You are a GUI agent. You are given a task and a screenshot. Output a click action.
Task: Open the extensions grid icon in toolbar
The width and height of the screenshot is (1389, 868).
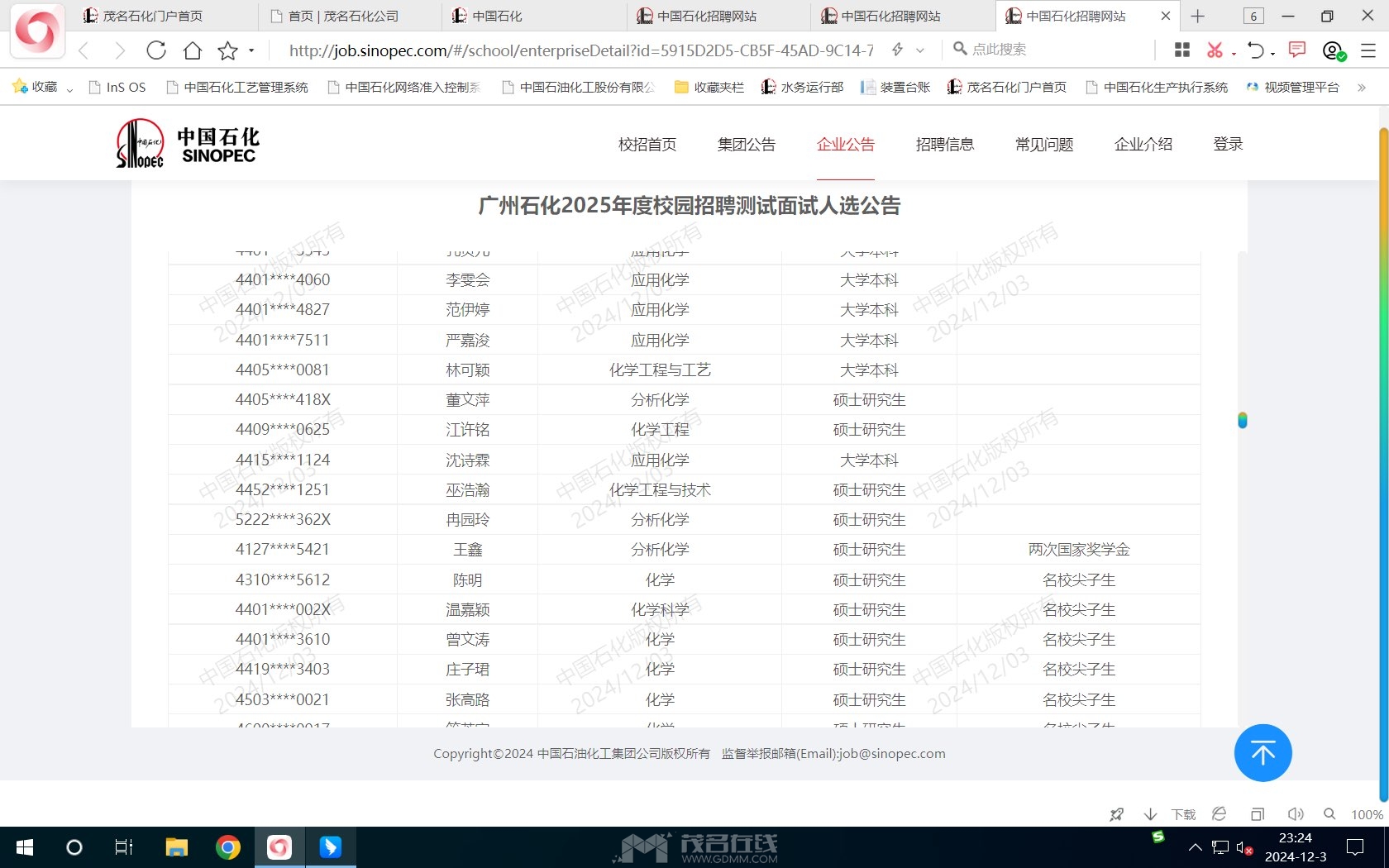[x=1182, y=50]
